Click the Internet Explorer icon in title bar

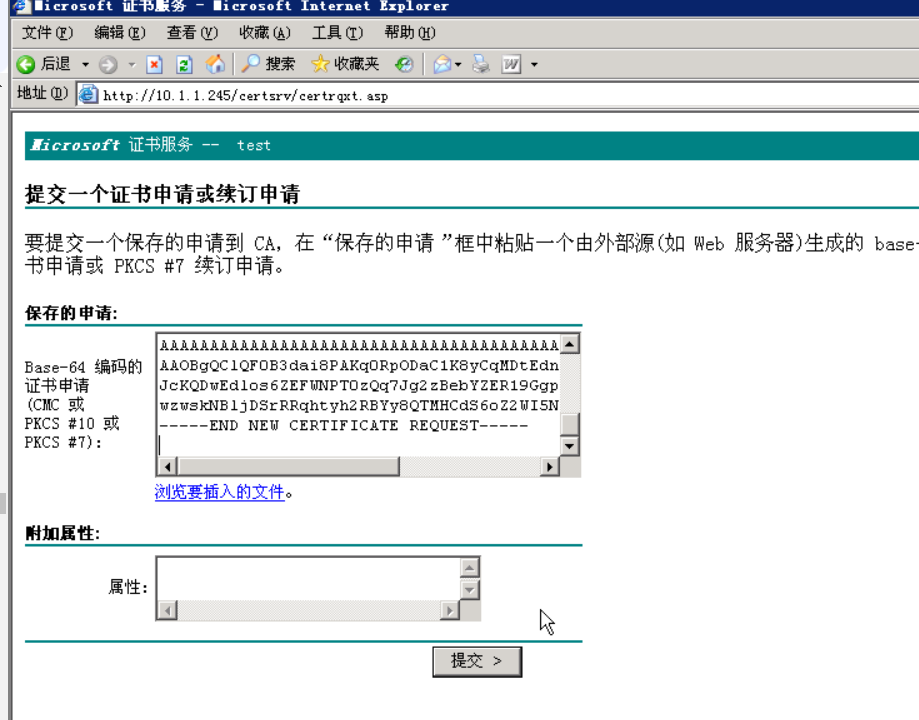20,6
